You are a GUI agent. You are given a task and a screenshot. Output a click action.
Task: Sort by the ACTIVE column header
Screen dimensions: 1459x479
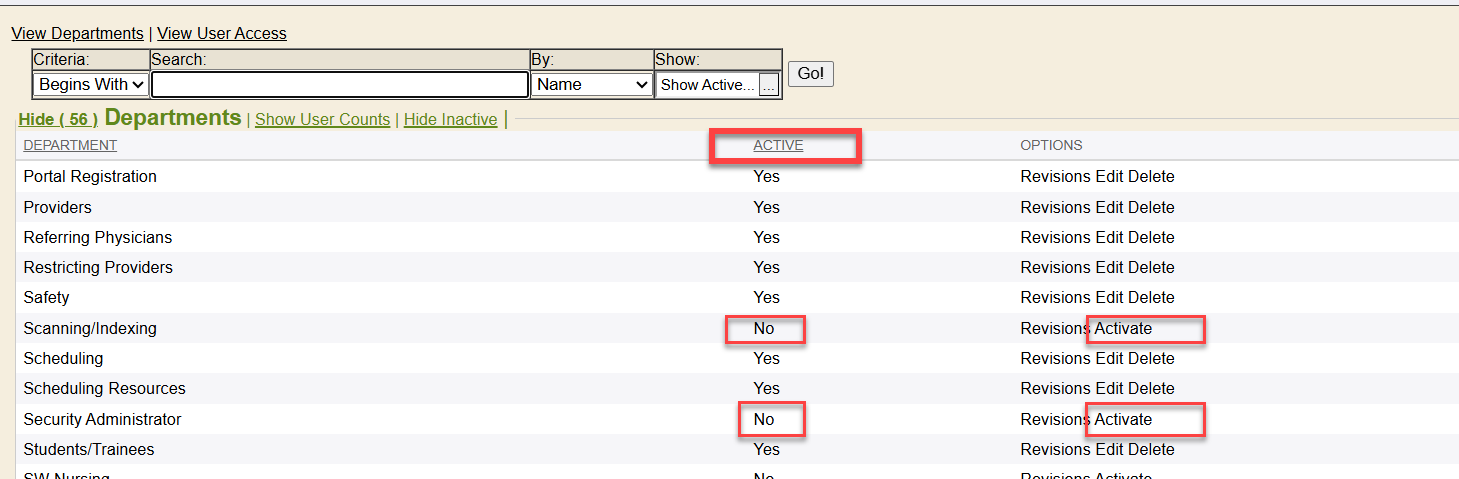(778, 145)
